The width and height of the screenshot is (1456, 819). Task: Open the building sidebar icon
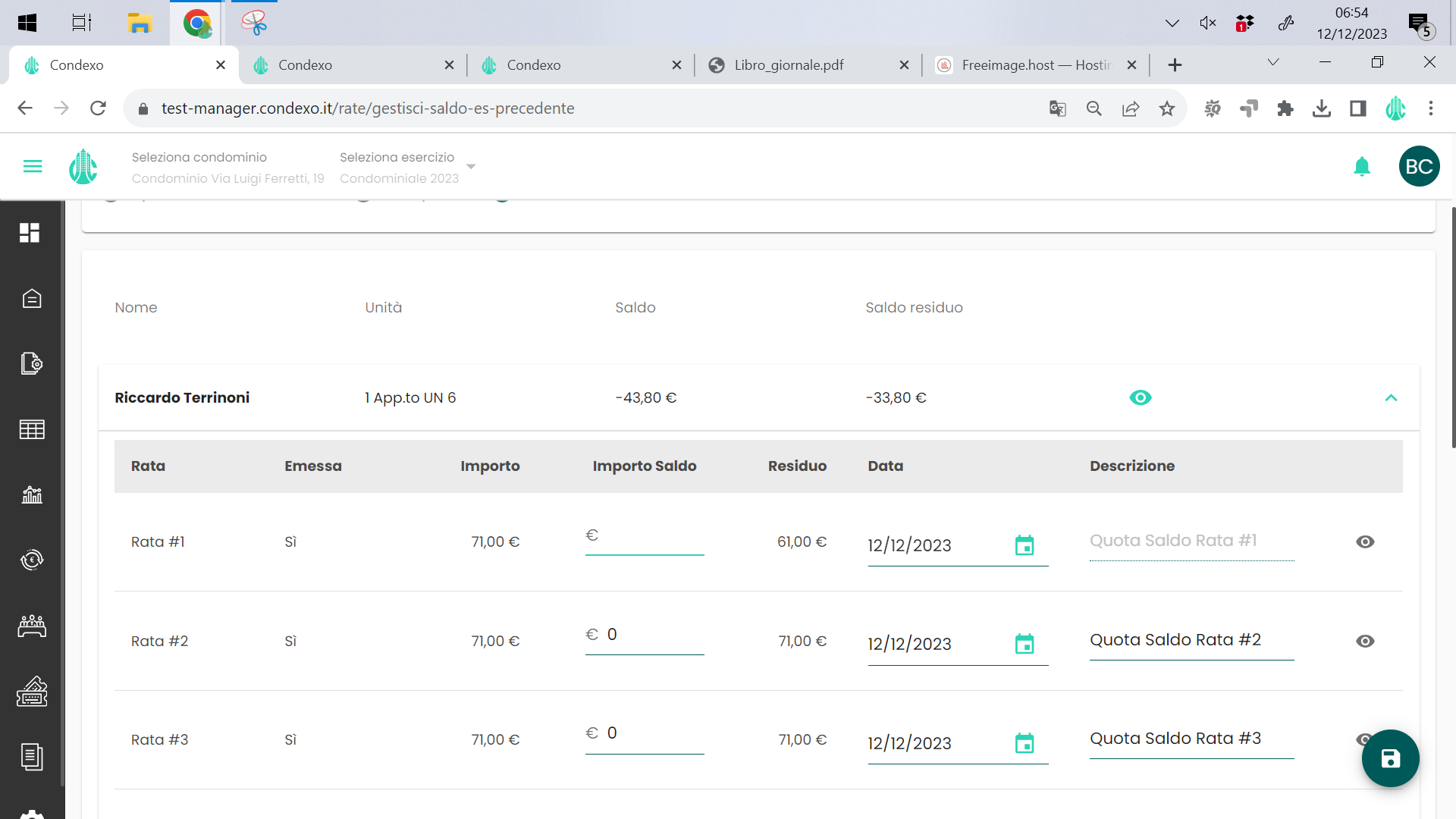click(x=32, y=299)
